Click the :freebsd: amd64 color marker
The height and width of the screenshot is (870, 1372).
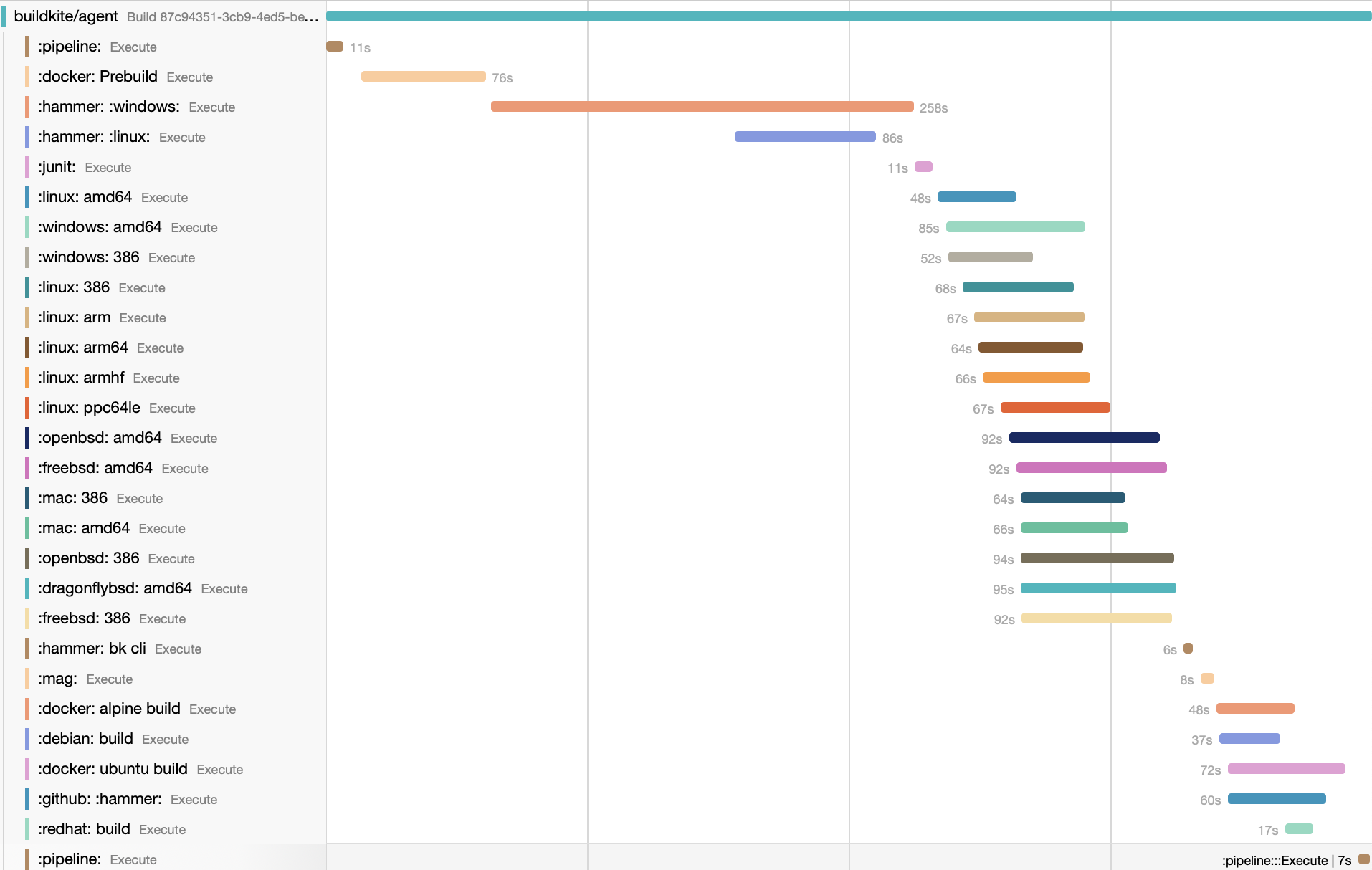click(x=27, y=468)
